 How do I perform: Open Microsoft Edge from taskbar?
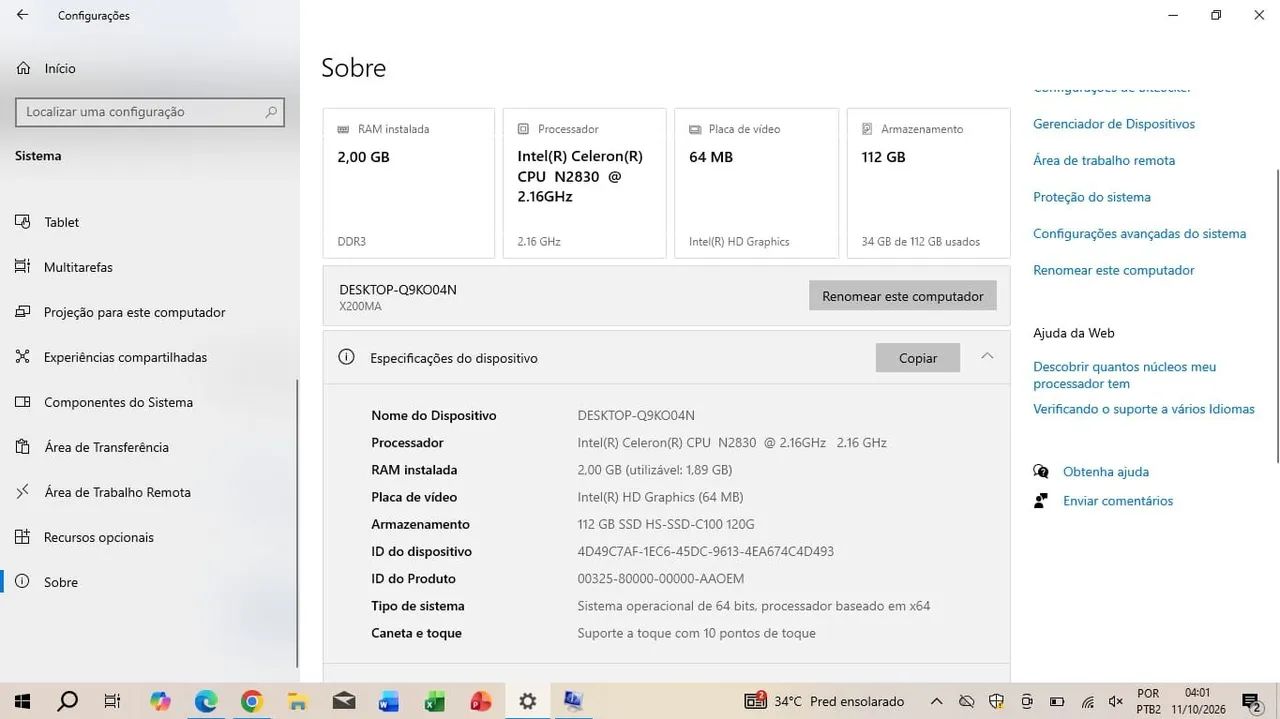(x=206, y=701)
